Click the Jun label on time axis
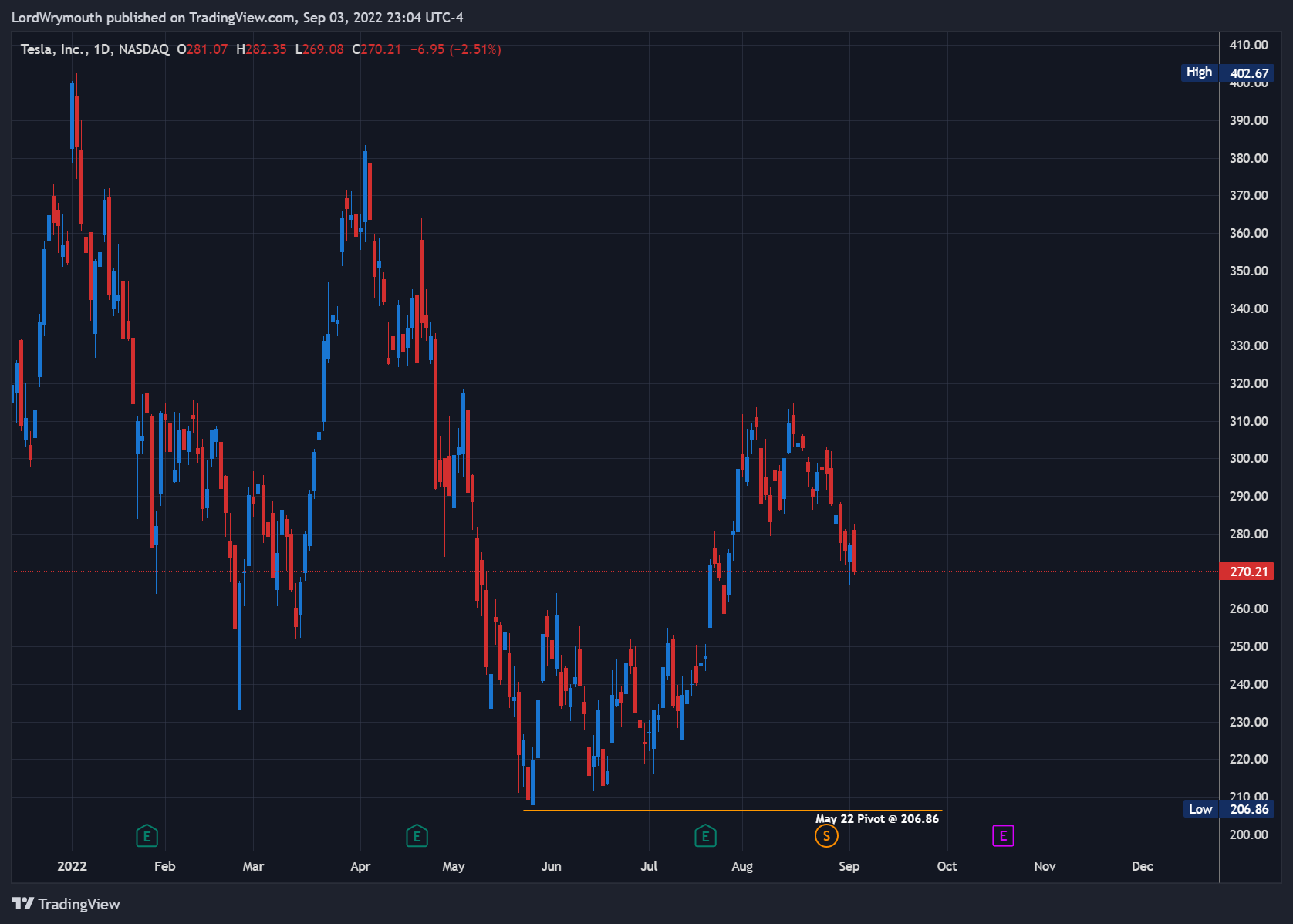Screen dimensions: 1293x924 click(551, 866)
